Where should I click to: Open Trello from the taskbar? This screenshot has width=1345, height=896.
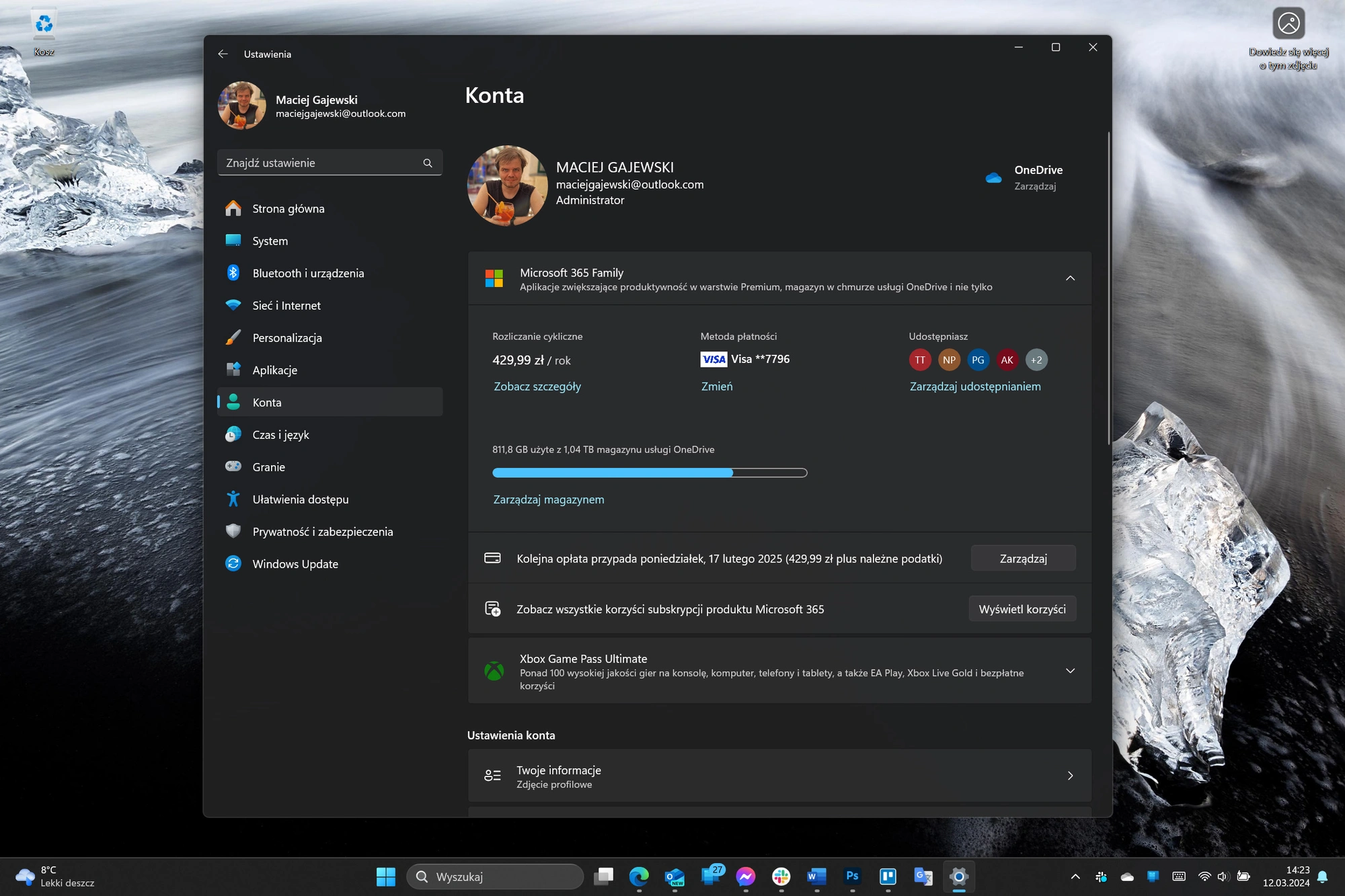[888, 877]
